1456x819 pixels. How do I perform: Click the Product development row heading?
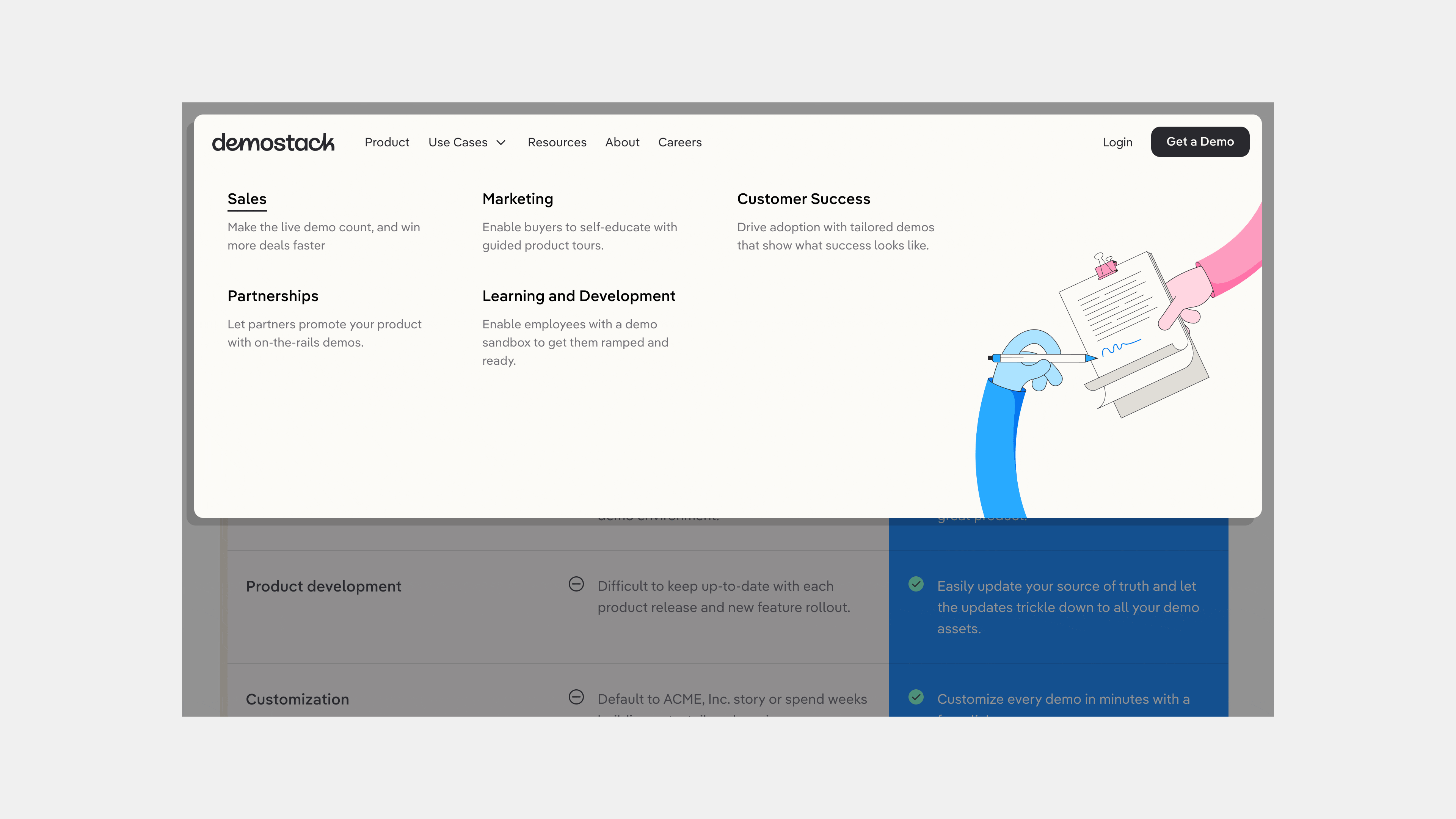[323, 587]
